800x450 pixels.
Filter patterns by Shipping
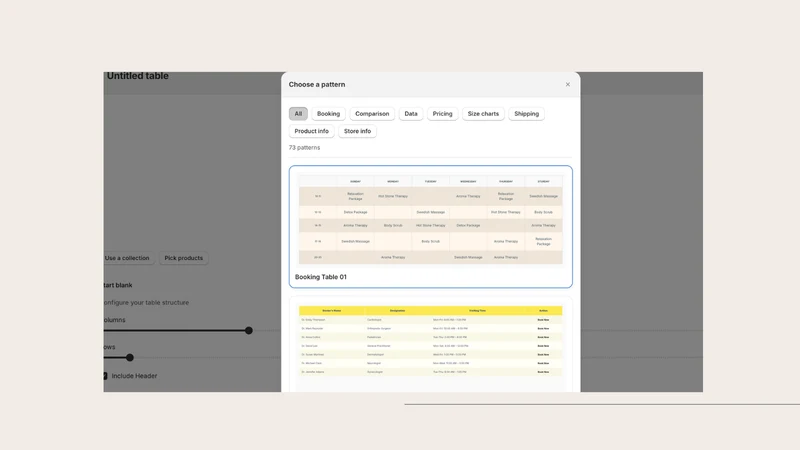[527, 114]
